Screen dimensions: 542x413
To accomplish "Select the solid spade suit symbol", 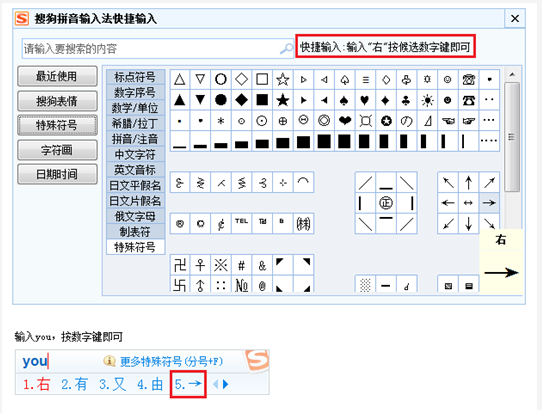I will [344, 100].
